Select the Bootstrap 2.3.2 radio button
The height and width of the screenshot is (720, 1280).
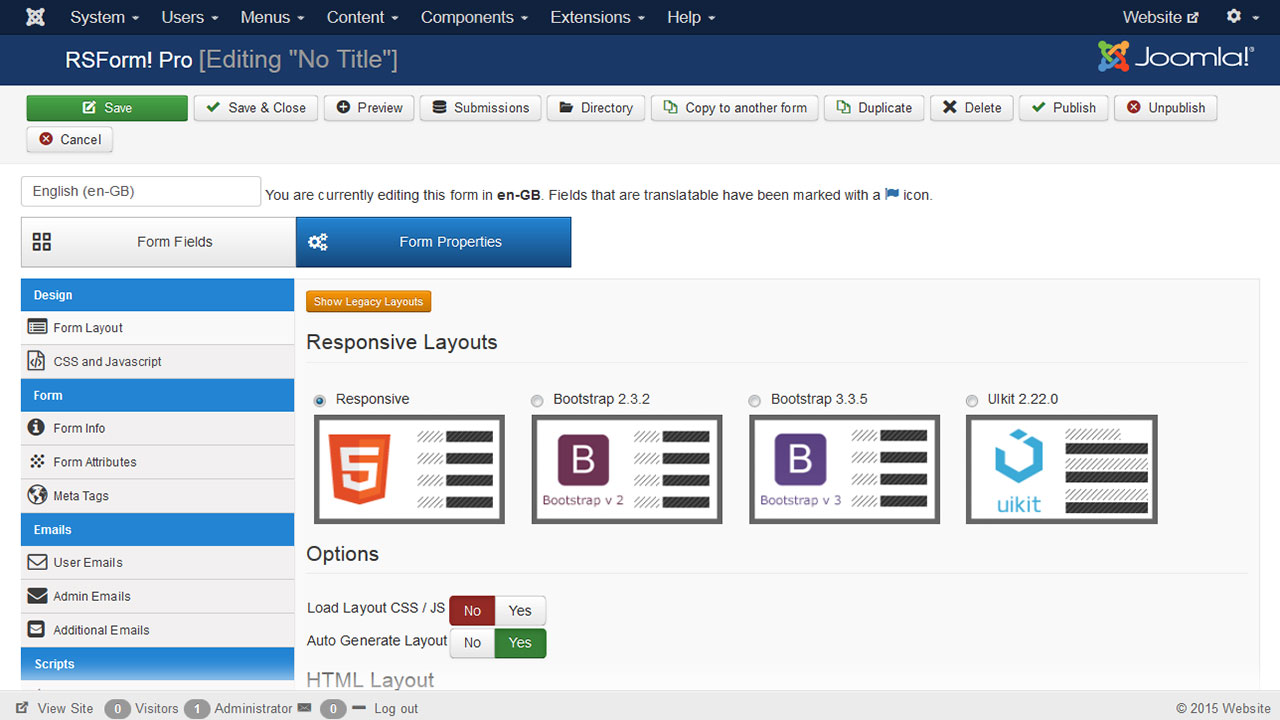tap(538, 400)
